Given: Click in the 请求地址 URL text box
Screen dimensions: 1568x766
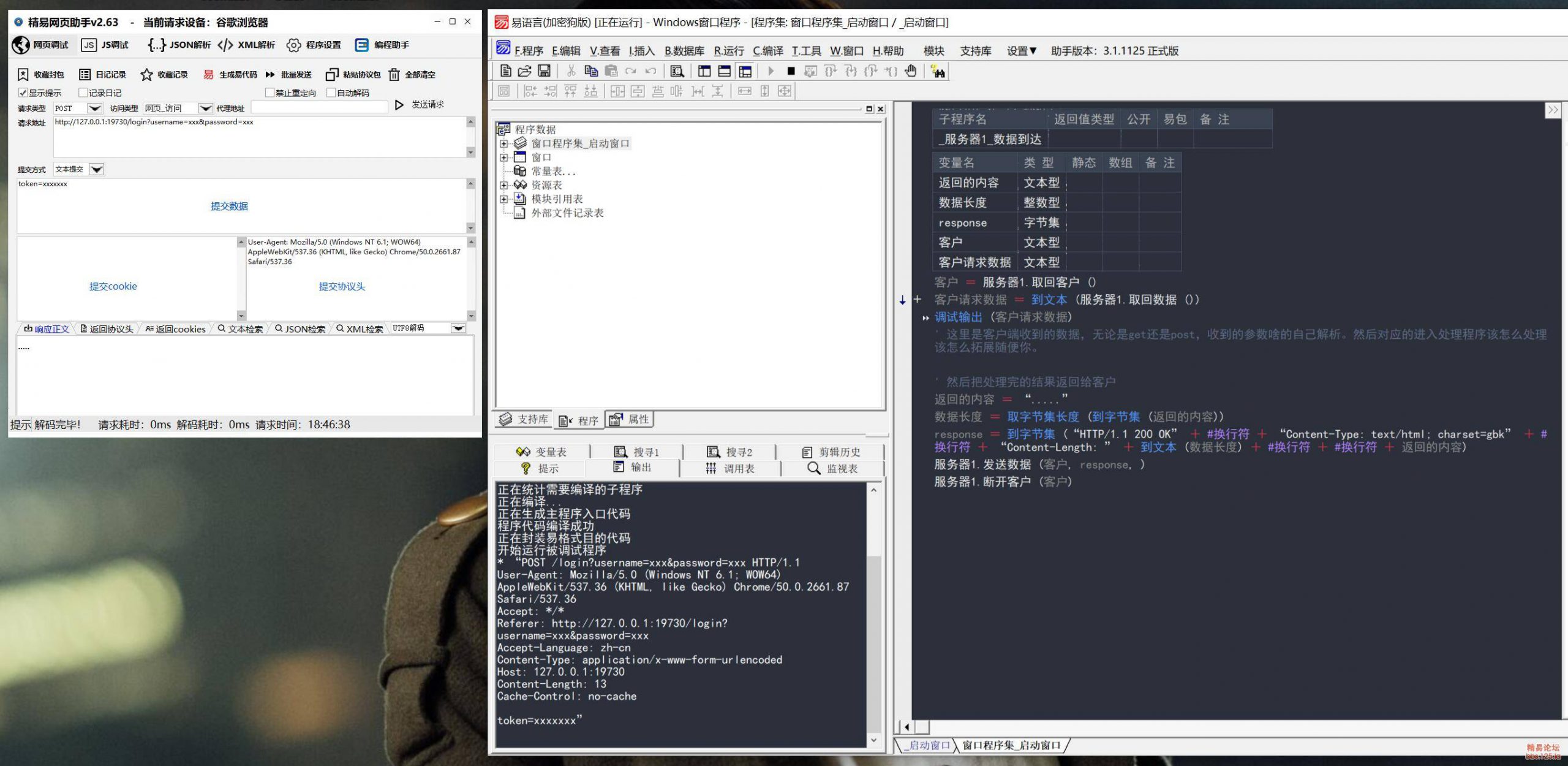Looking at the screenshot, I should tap(260, 137).
